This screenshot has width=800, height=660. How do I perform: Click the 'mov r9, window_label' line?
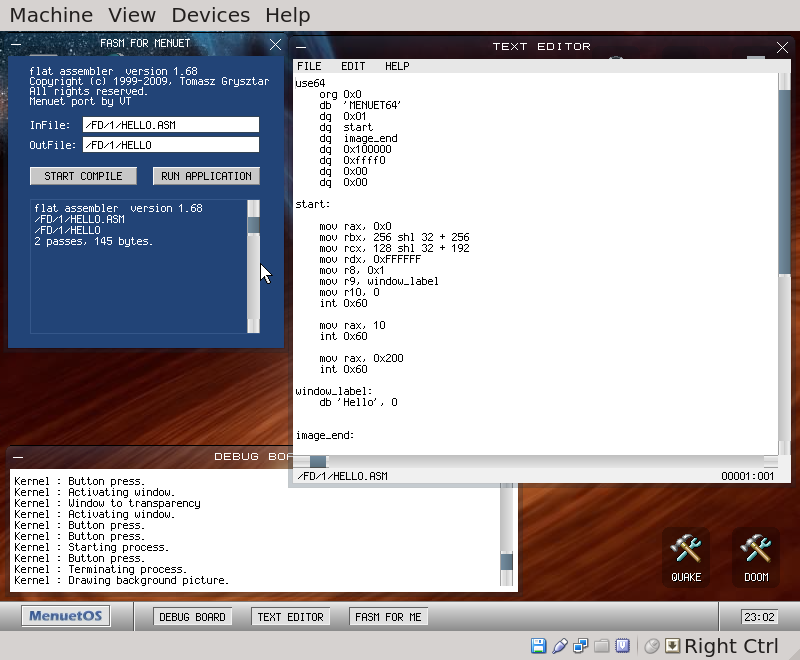pyautogui.click(x=379, y=281)
